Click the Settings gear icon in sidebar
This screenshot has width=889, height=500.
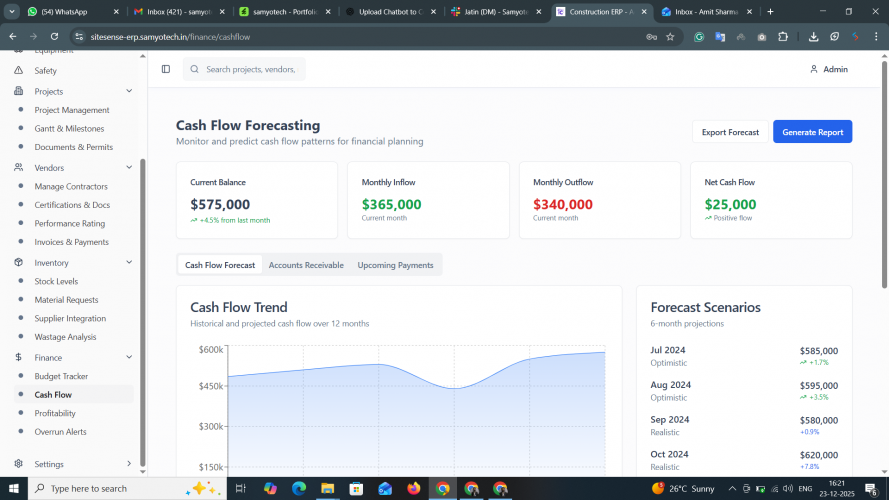[19, 464]
